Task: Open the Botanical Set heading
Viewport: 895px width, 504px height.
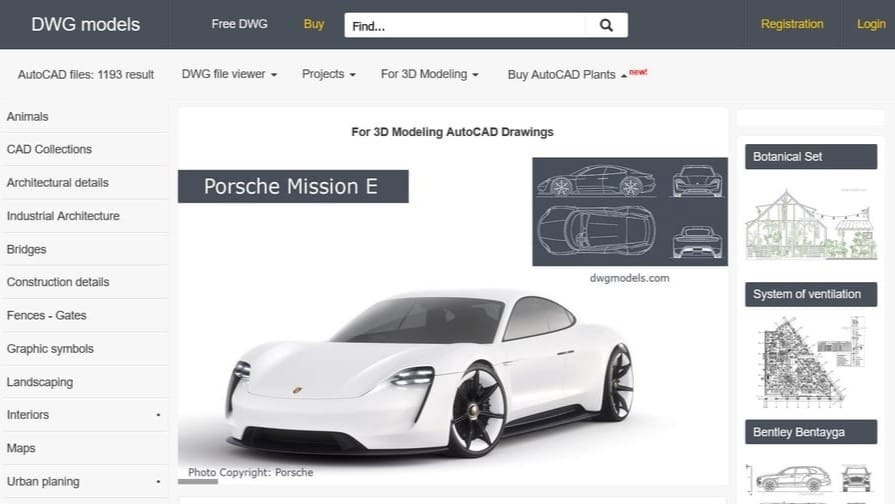Action: click(x=811, y=156)
